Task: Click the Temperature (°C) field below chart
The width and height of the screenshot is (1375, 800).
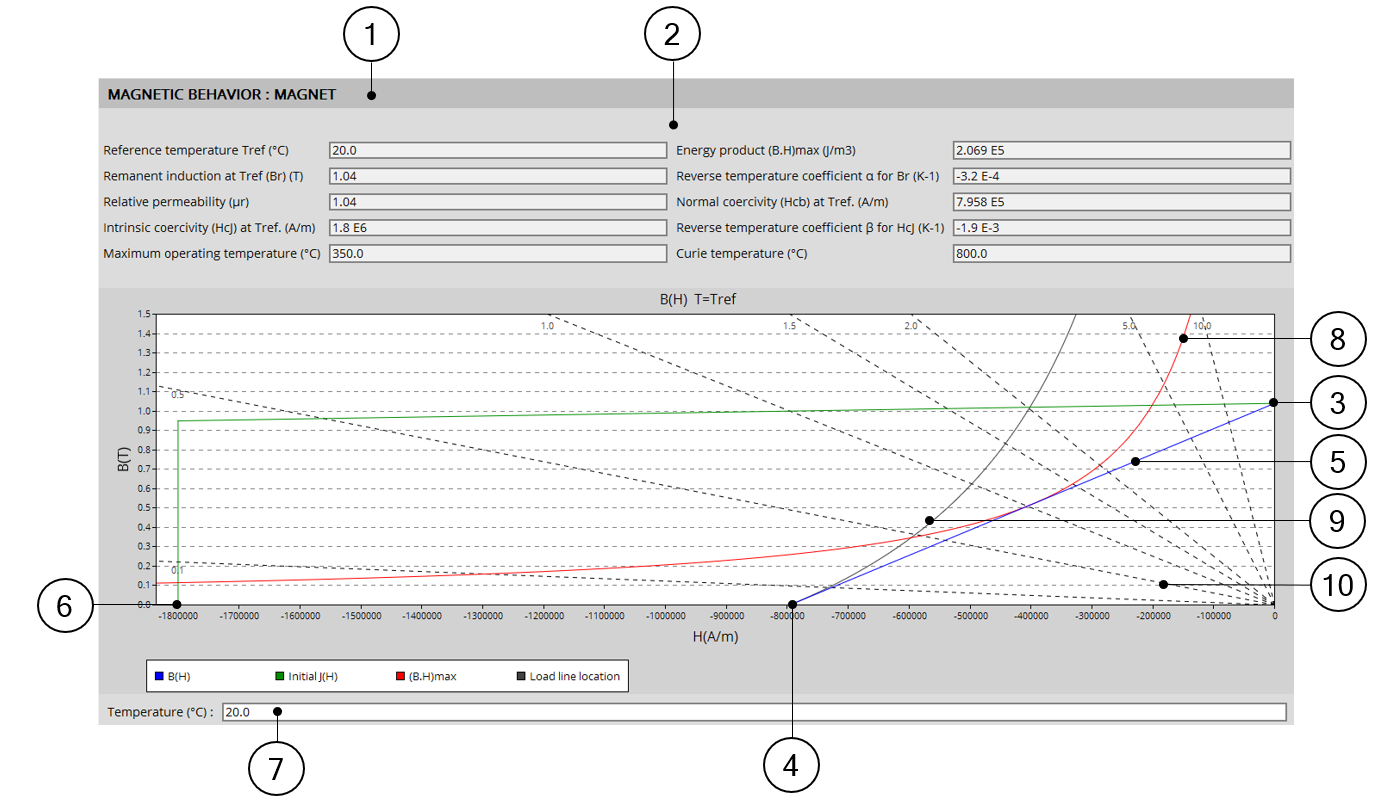Action: coord(753,713)
